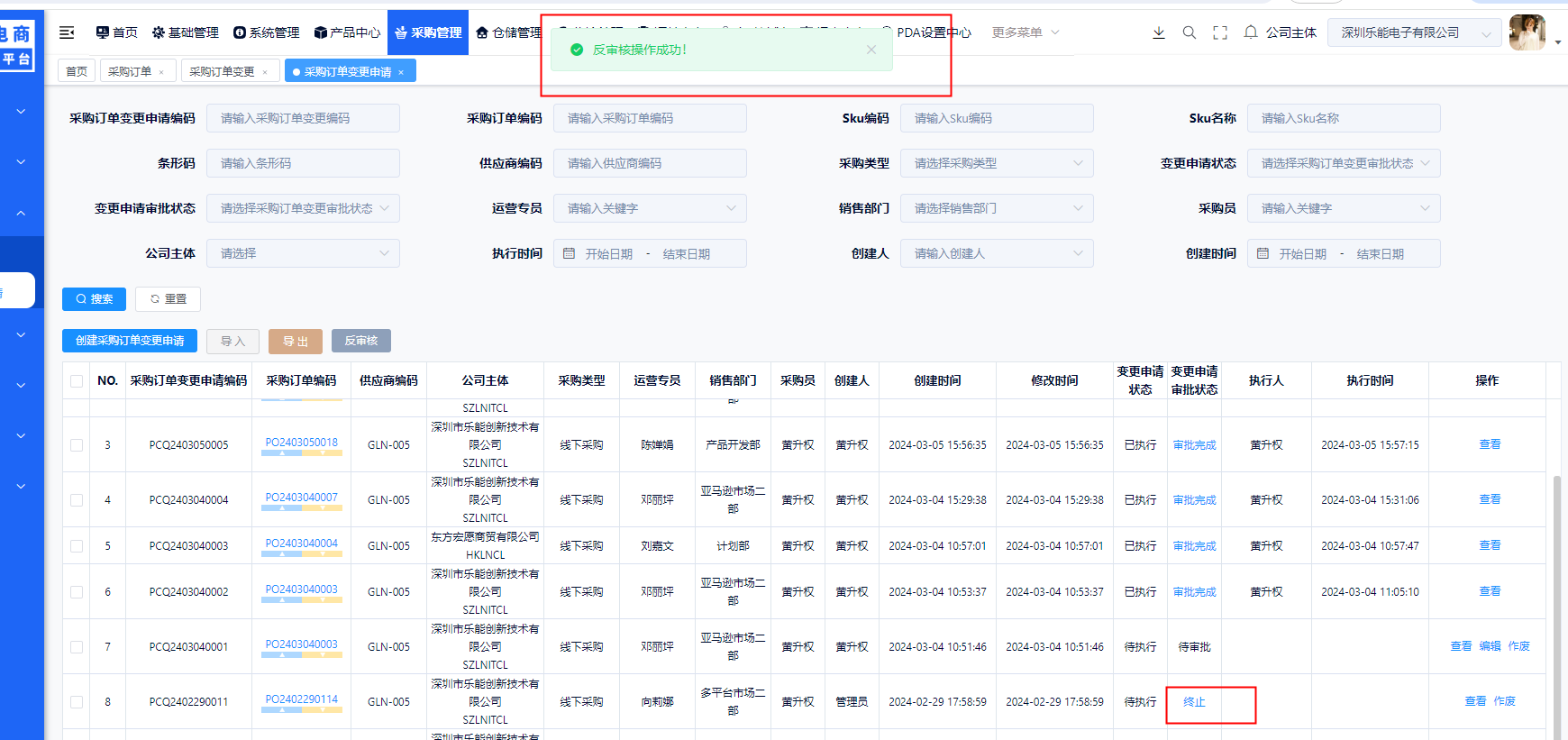Click the user avatar picture
The image size is (1568, 740).
pyautogui.click(x=1527, y=32)
